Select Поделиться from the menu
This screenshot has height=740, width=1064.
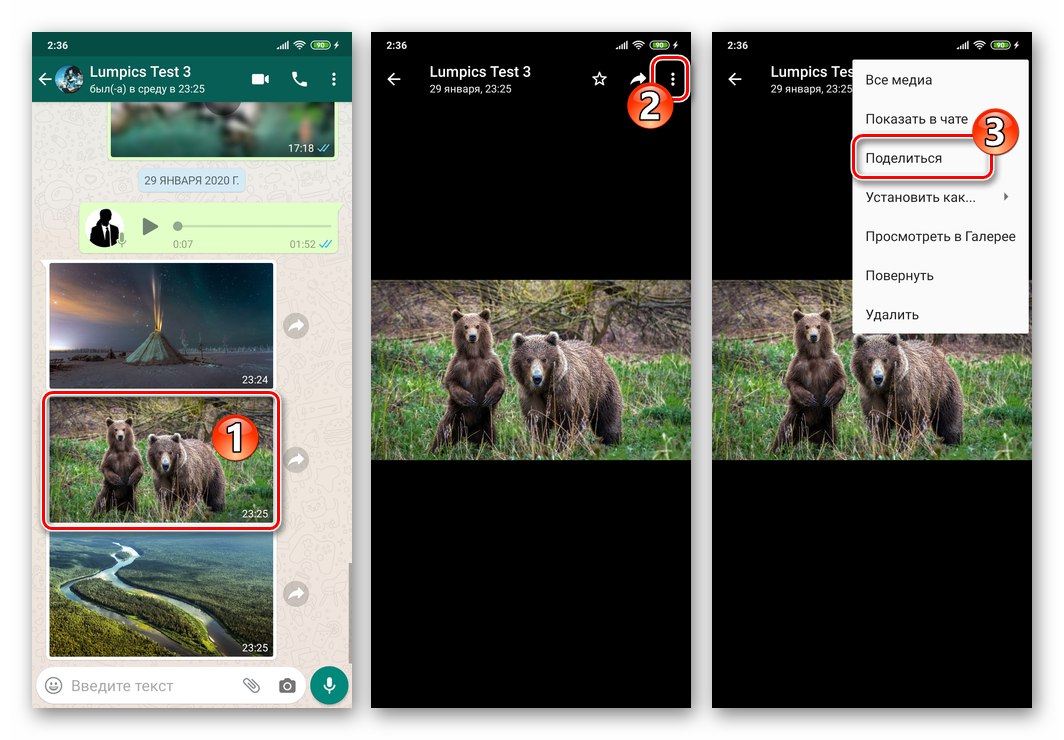coord(904,157)
